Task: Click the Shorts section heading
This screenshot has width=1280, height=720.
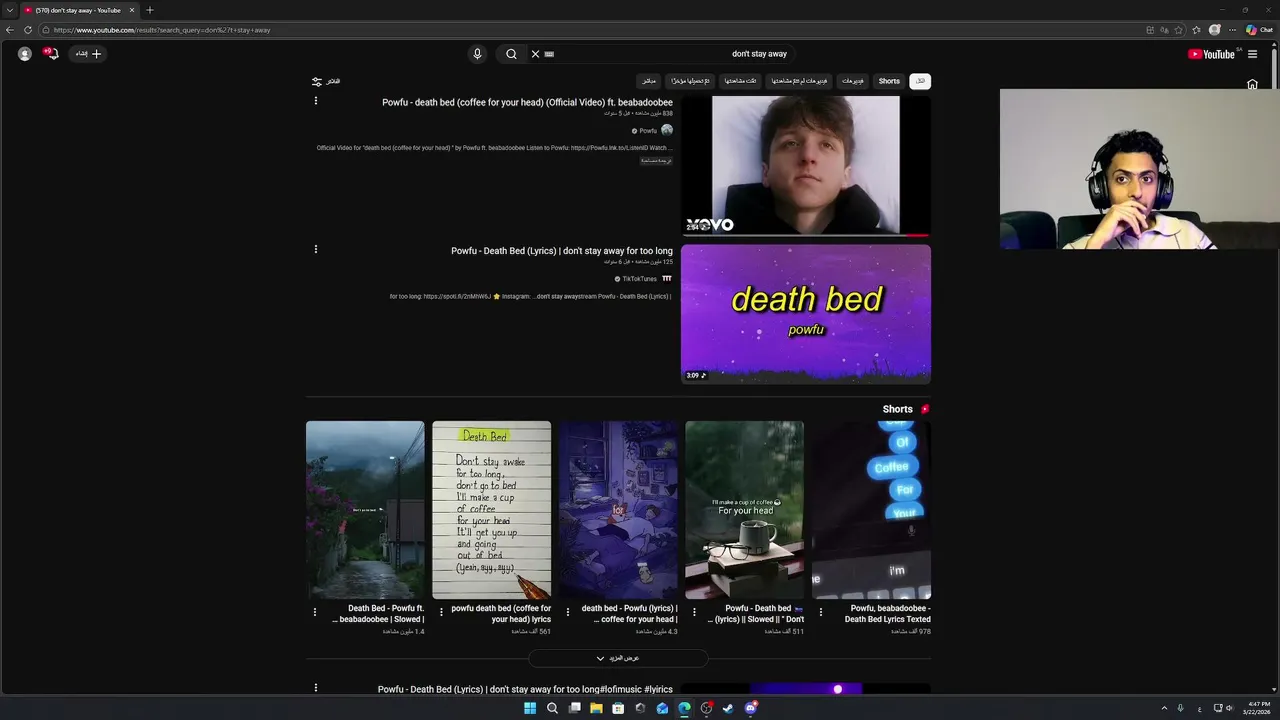Action: pyautogui.click(x=897, y=409)
